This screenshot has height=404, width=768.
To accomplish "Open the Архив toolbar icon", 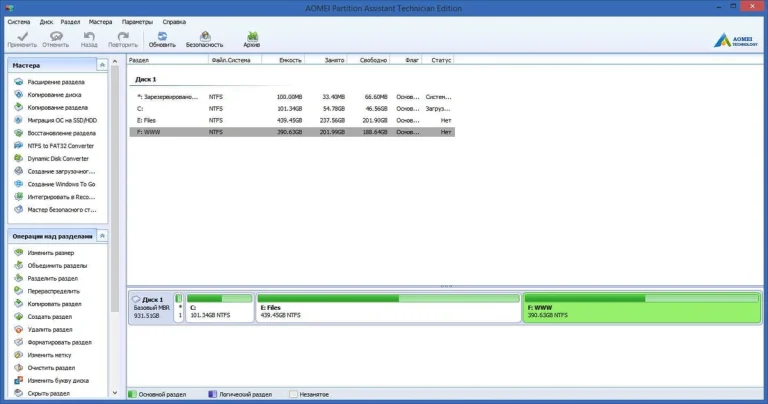I will 252,40.
